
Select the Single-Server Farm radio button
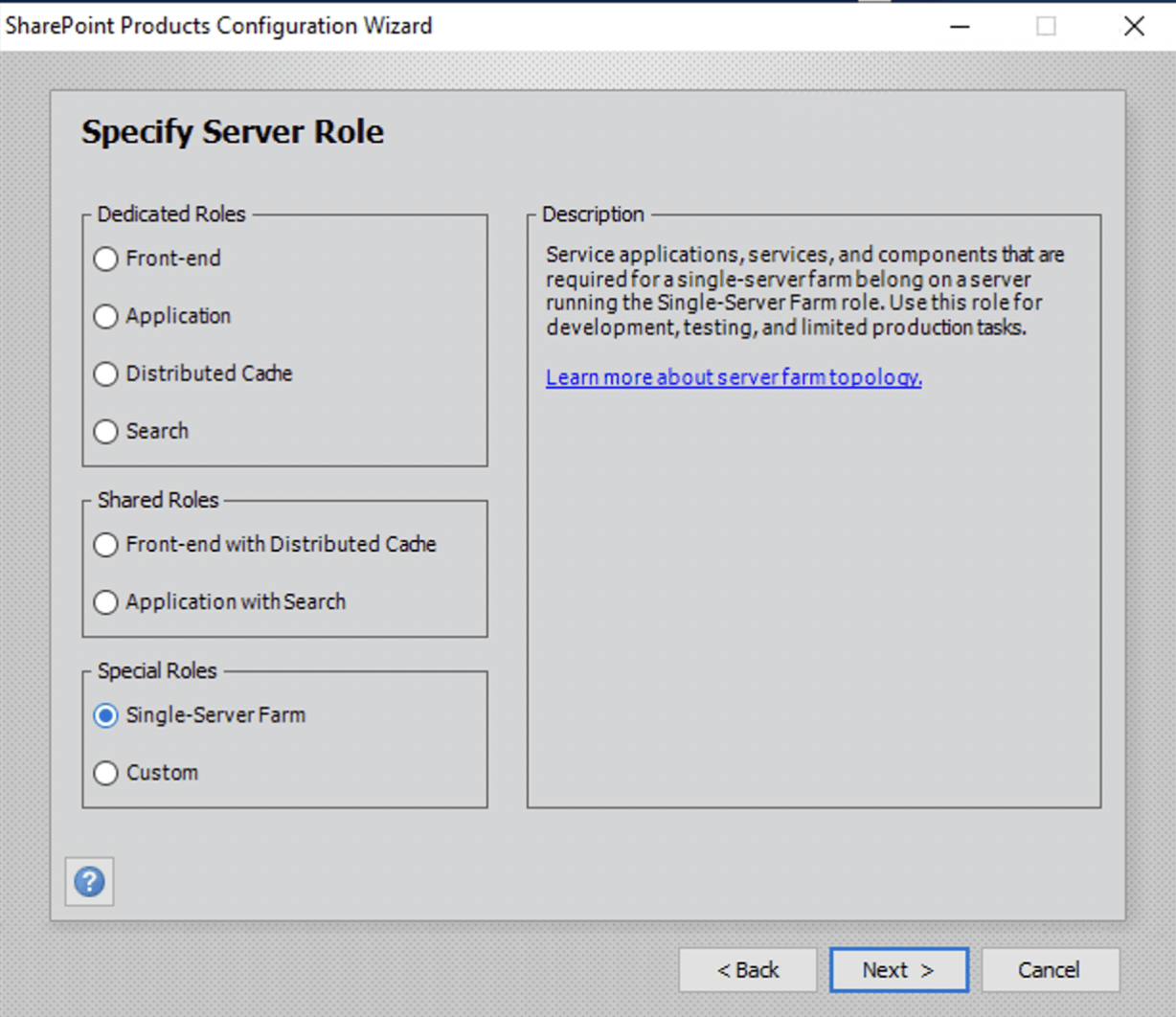pyautogui.click(x=106, y=715)
